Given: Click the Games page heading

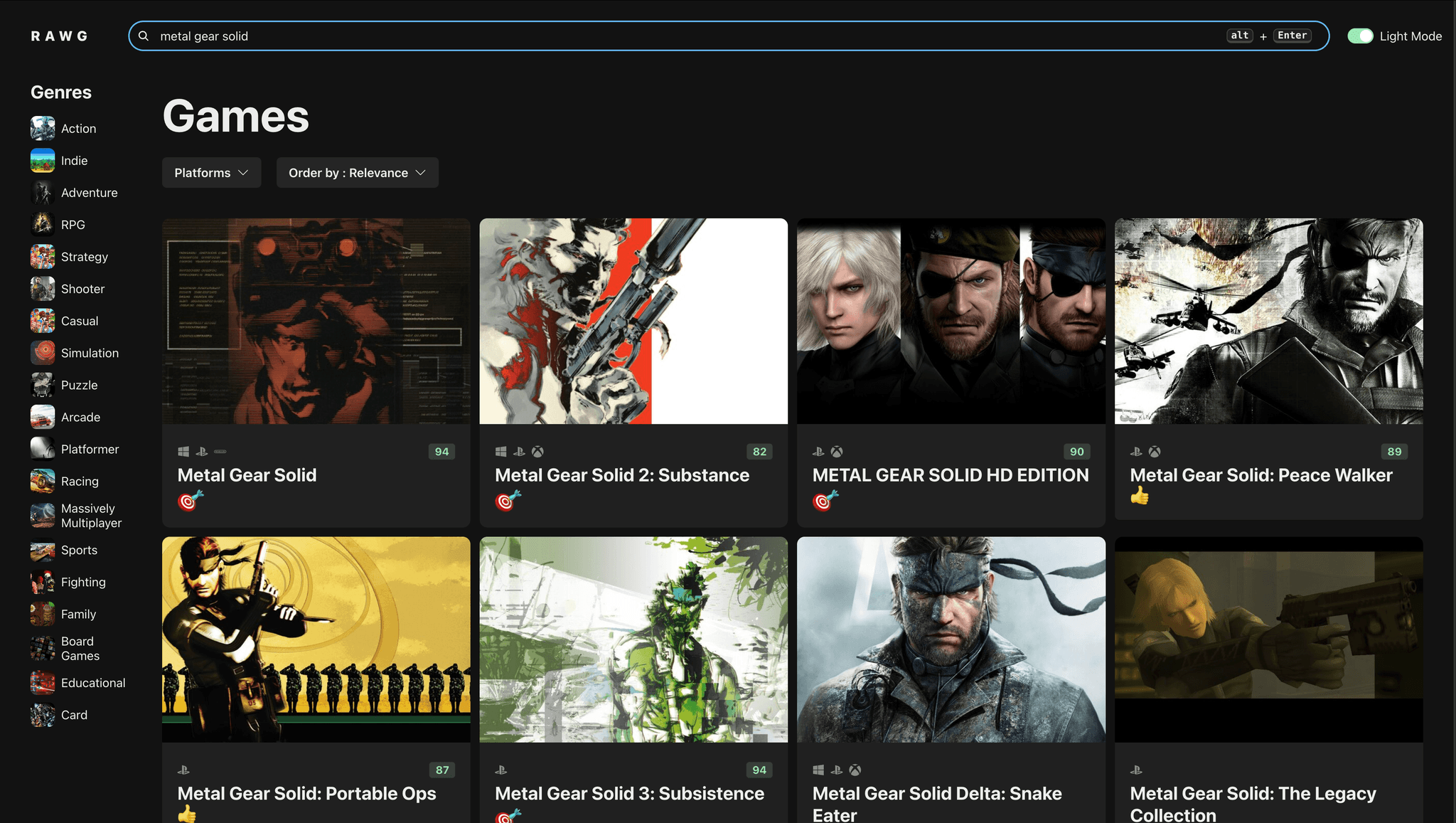Looking at the screenshot, I should click(236, 116).
